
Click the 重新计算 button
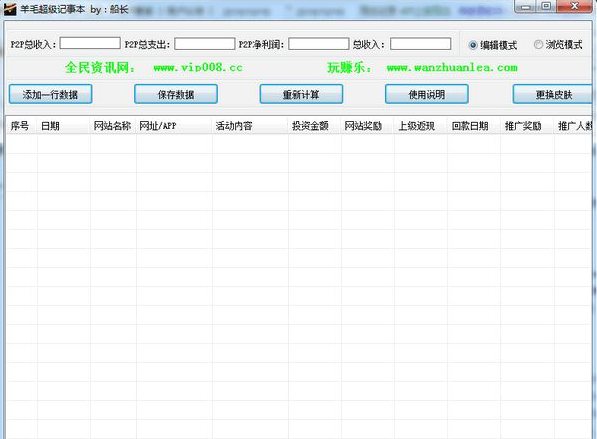pos(301,94)
